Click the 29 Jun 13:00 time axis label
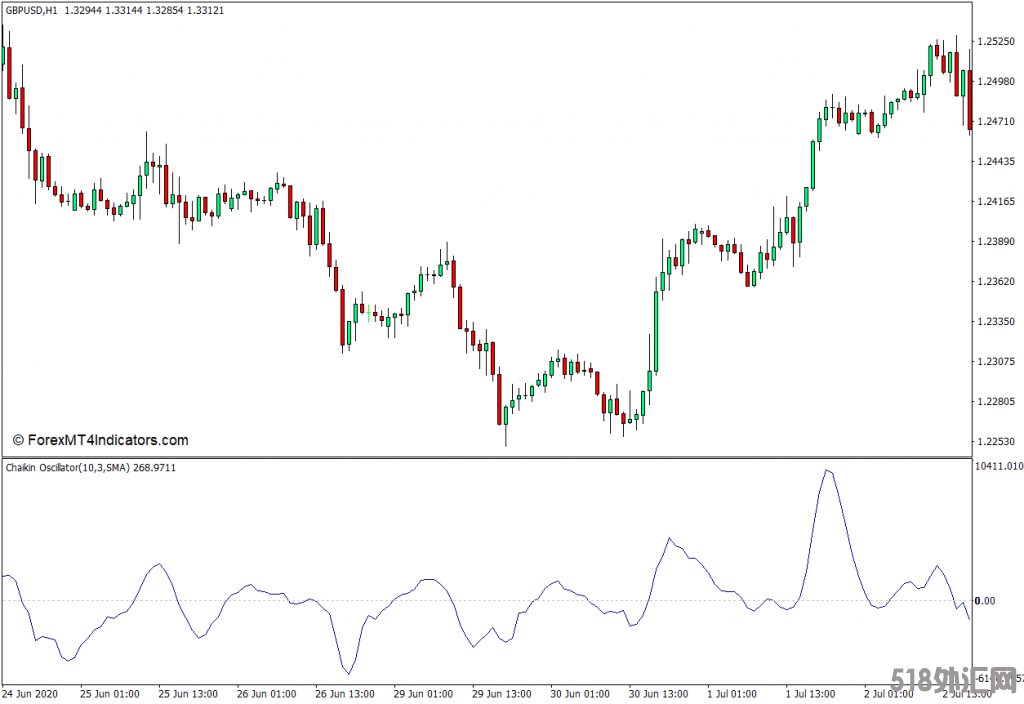The height and width of the screenshot is (704, 1024). [502, 694]
